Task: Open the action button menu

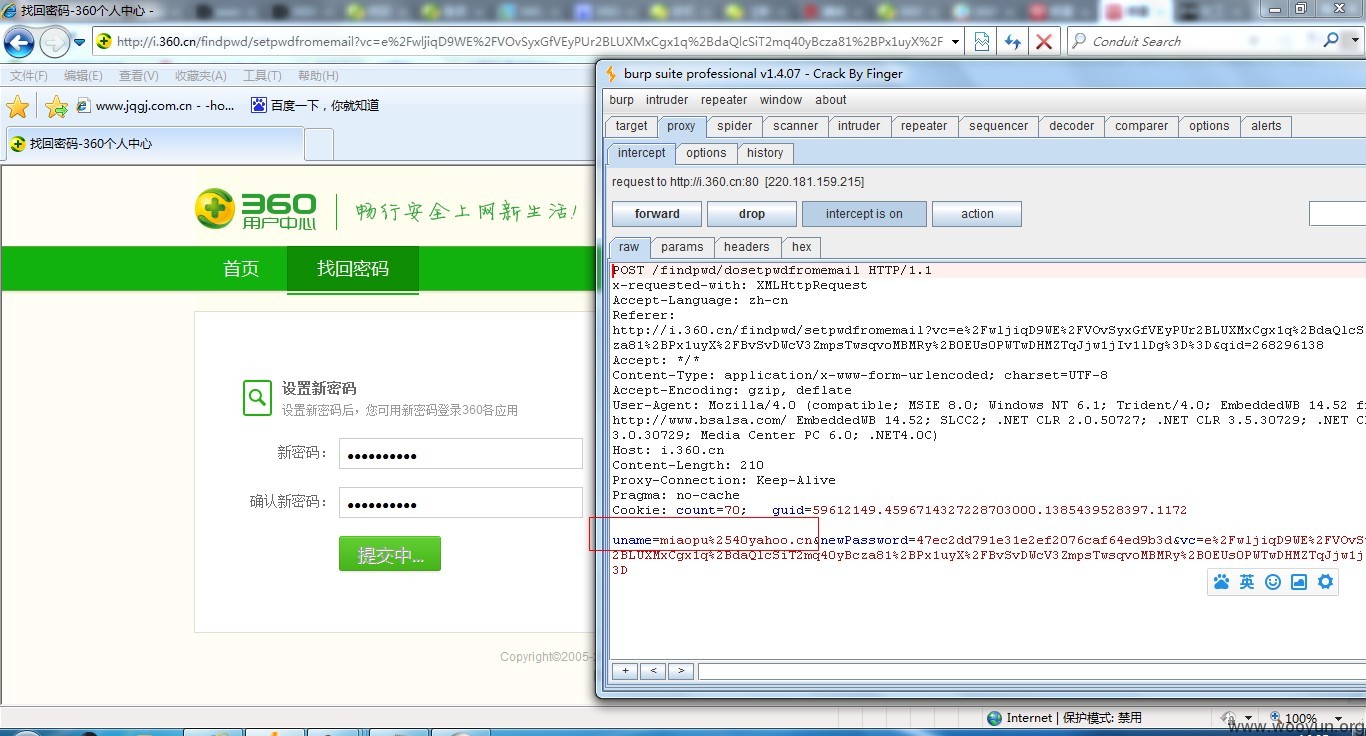Action: 977,214
